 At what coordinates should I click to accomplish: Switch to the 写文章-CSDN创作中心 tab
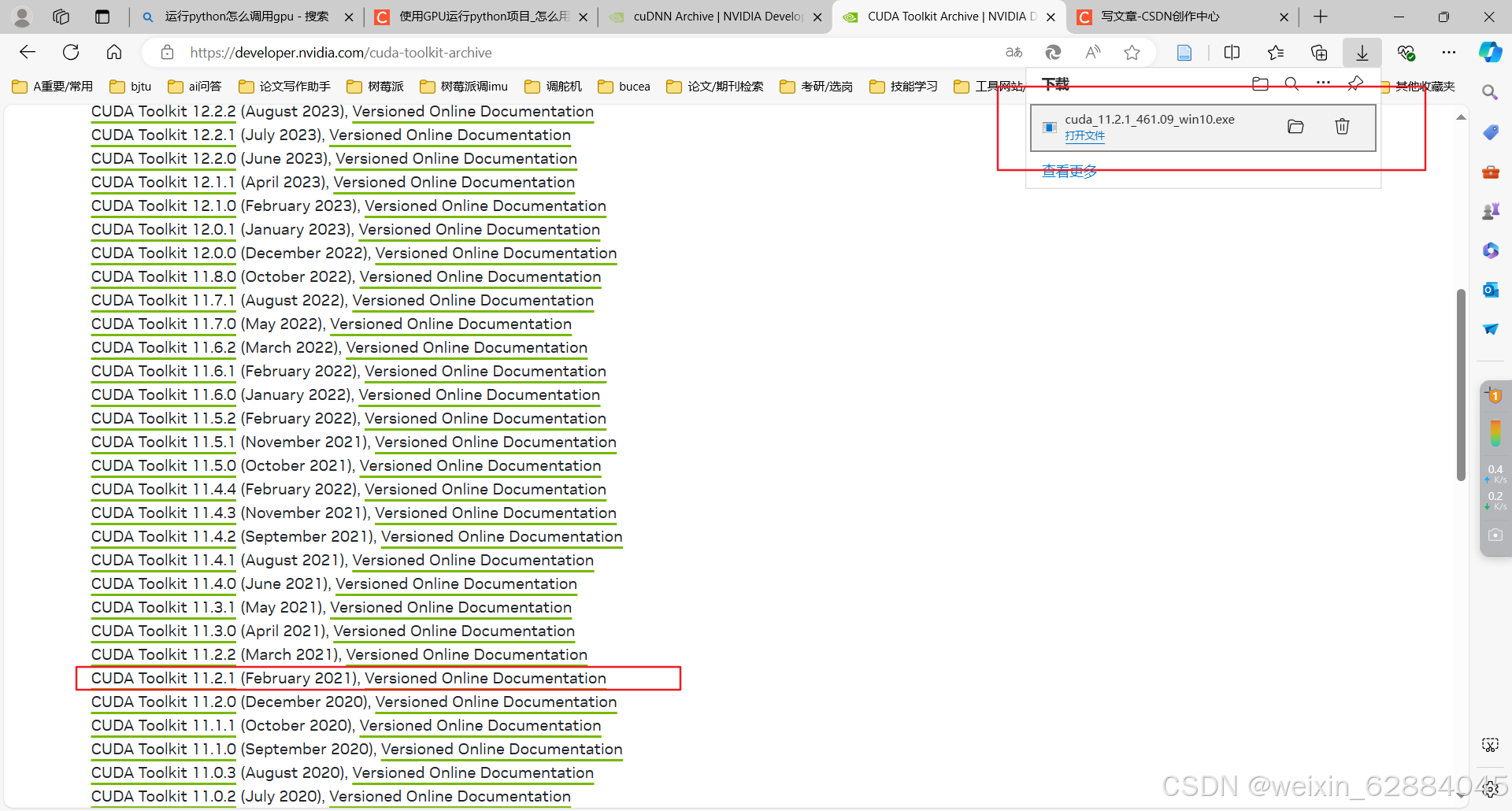(x=1184, y=17)
